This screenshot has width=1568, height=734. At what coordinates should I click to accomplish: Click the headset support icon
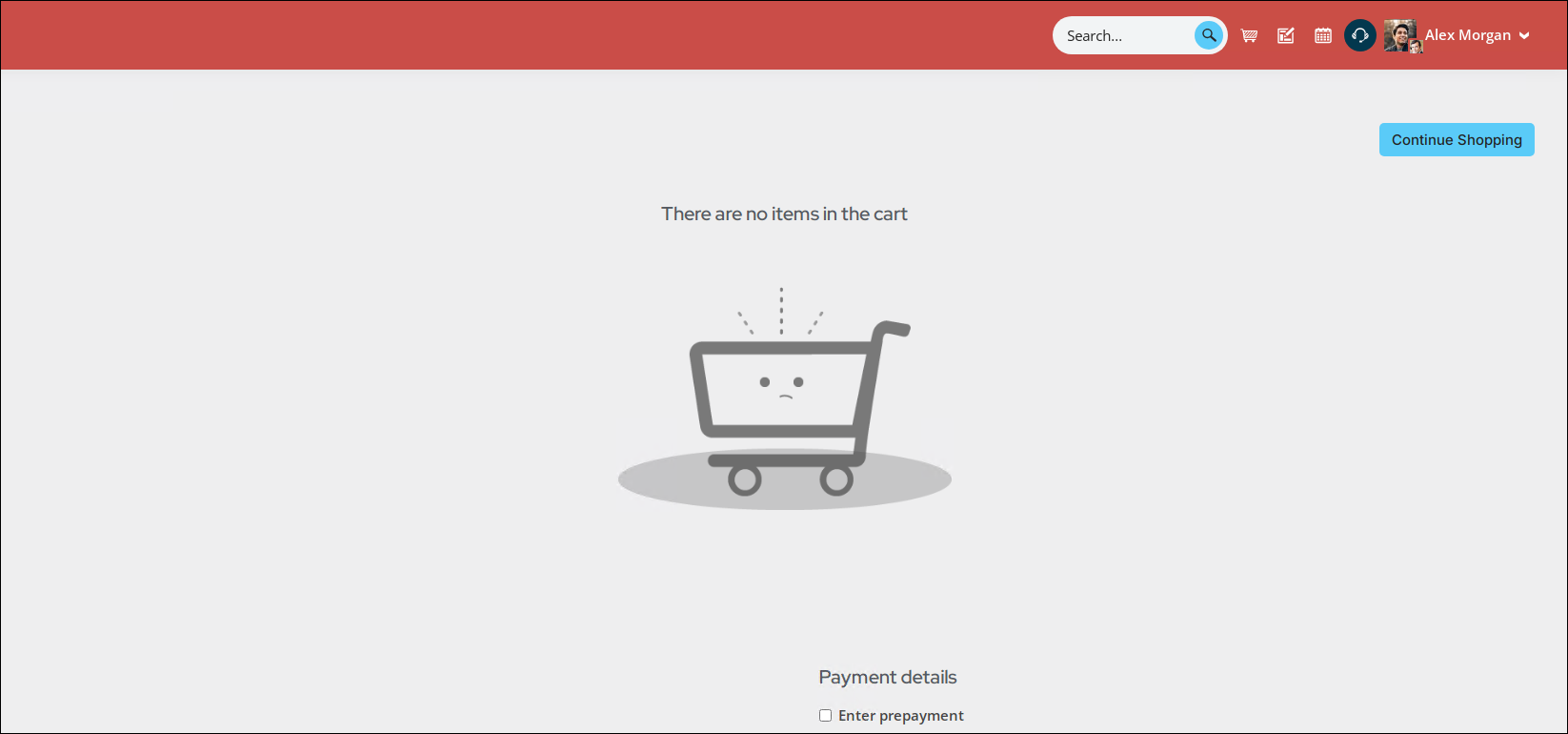click(x=1360, y=35)
